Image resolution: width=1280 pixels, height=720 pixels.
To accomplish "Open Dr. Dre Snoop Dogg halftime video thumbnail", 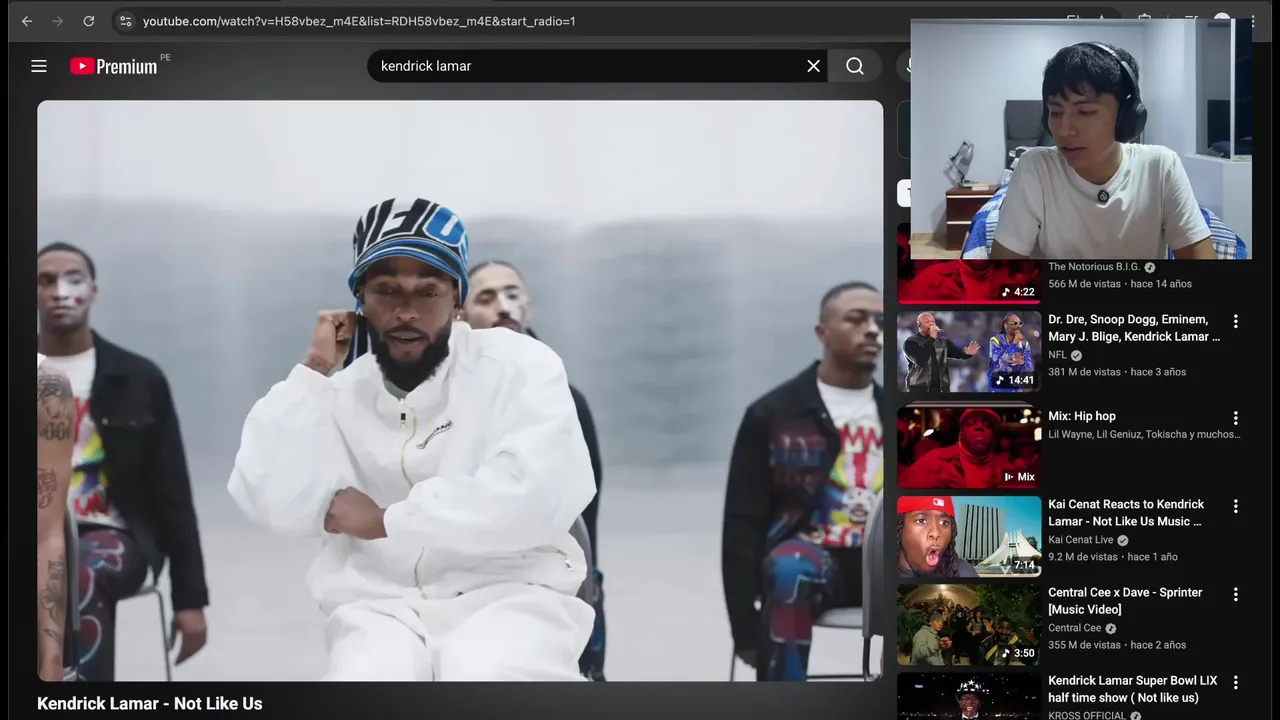I will click(969, 352).
